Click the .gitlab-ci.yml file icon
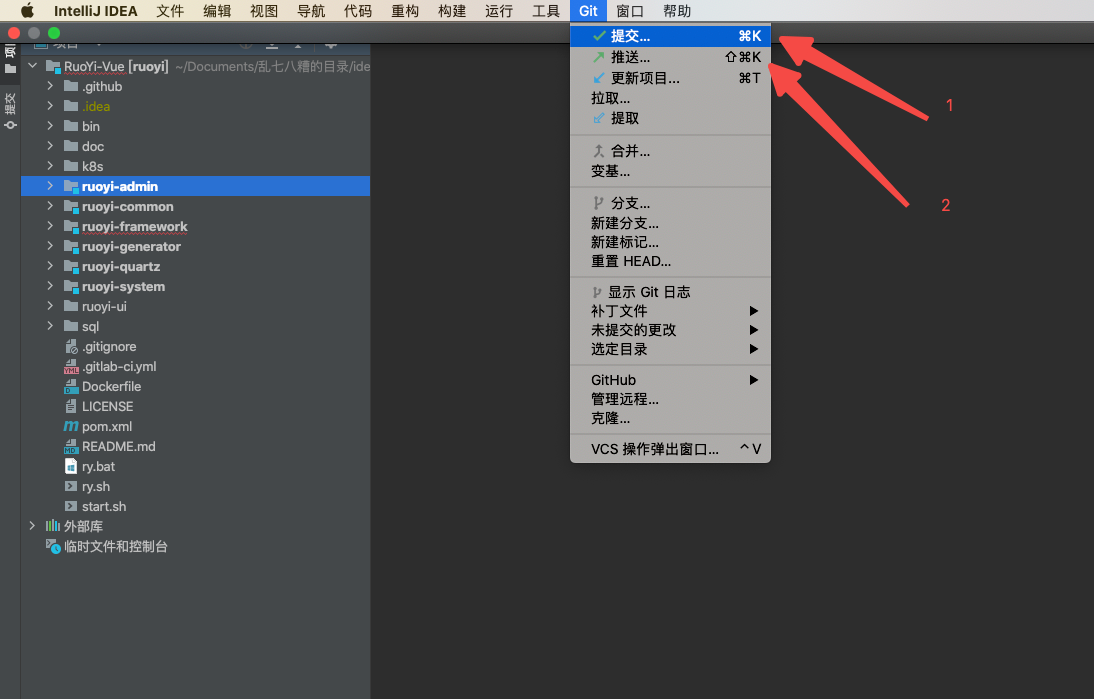Screen dimensions: 1094x699 [x=71, y=366]
